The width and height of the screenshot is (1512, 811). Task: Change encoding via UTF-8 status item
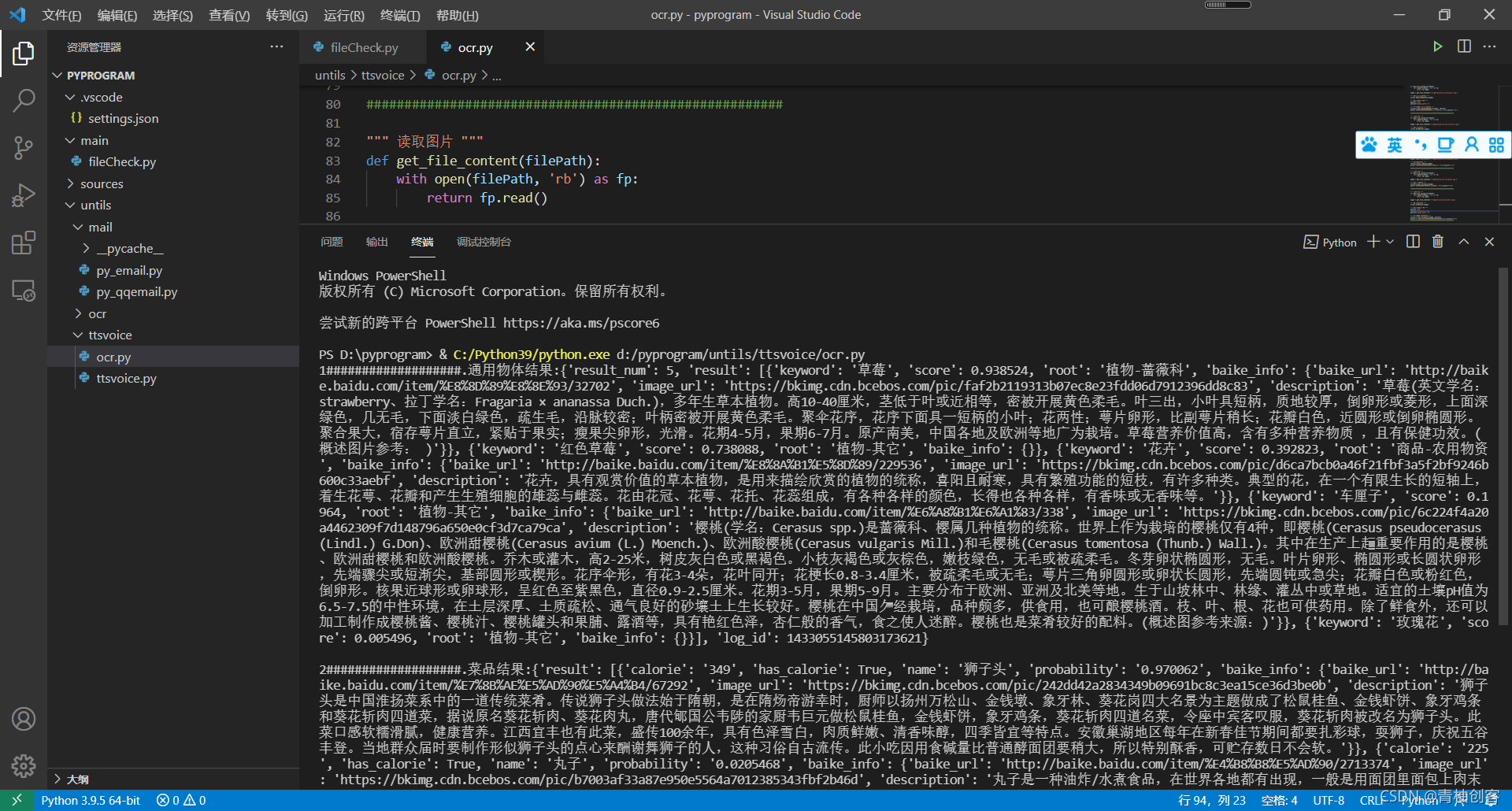pyautogui.click(x=1329, y=800)
